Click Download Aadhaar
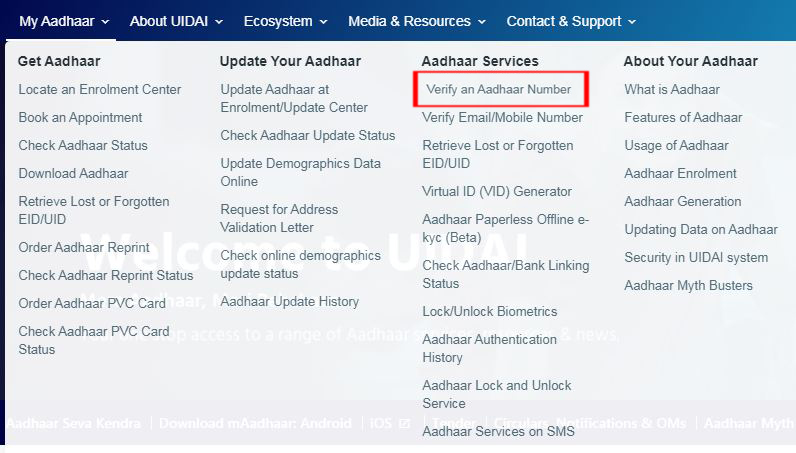 [73, 173]
